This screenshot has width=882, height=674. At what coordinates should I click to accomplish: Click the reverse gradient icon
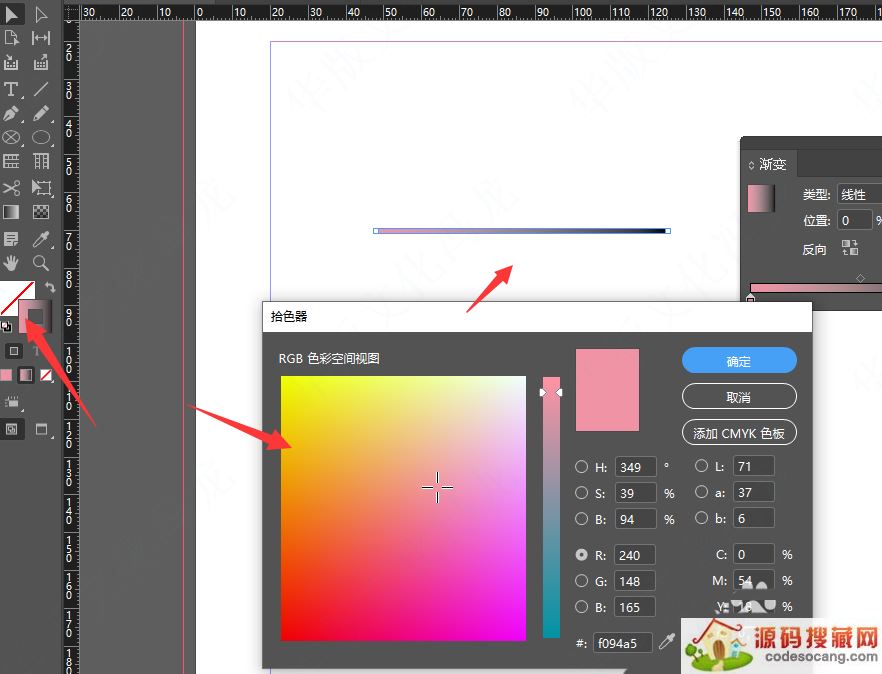click(850, 248)
